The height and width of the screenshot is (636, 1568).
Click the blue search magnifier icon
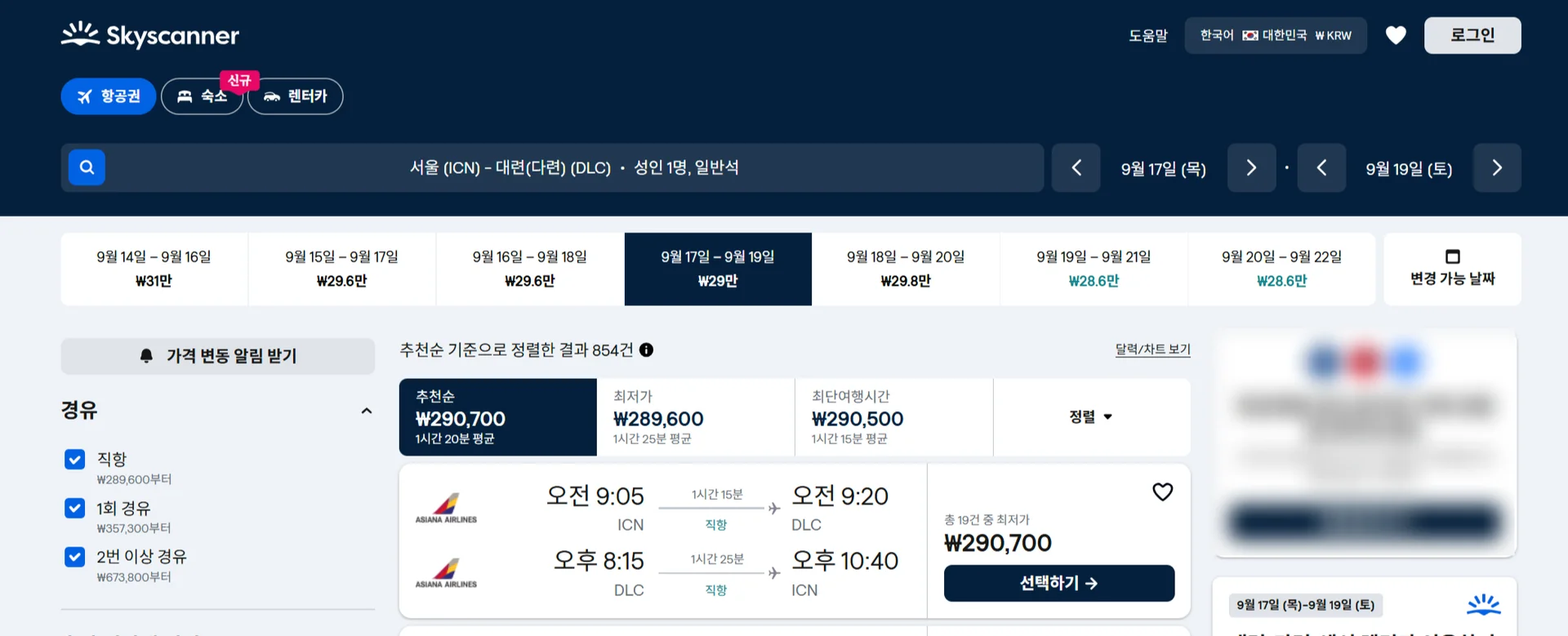tap(87, 167)
